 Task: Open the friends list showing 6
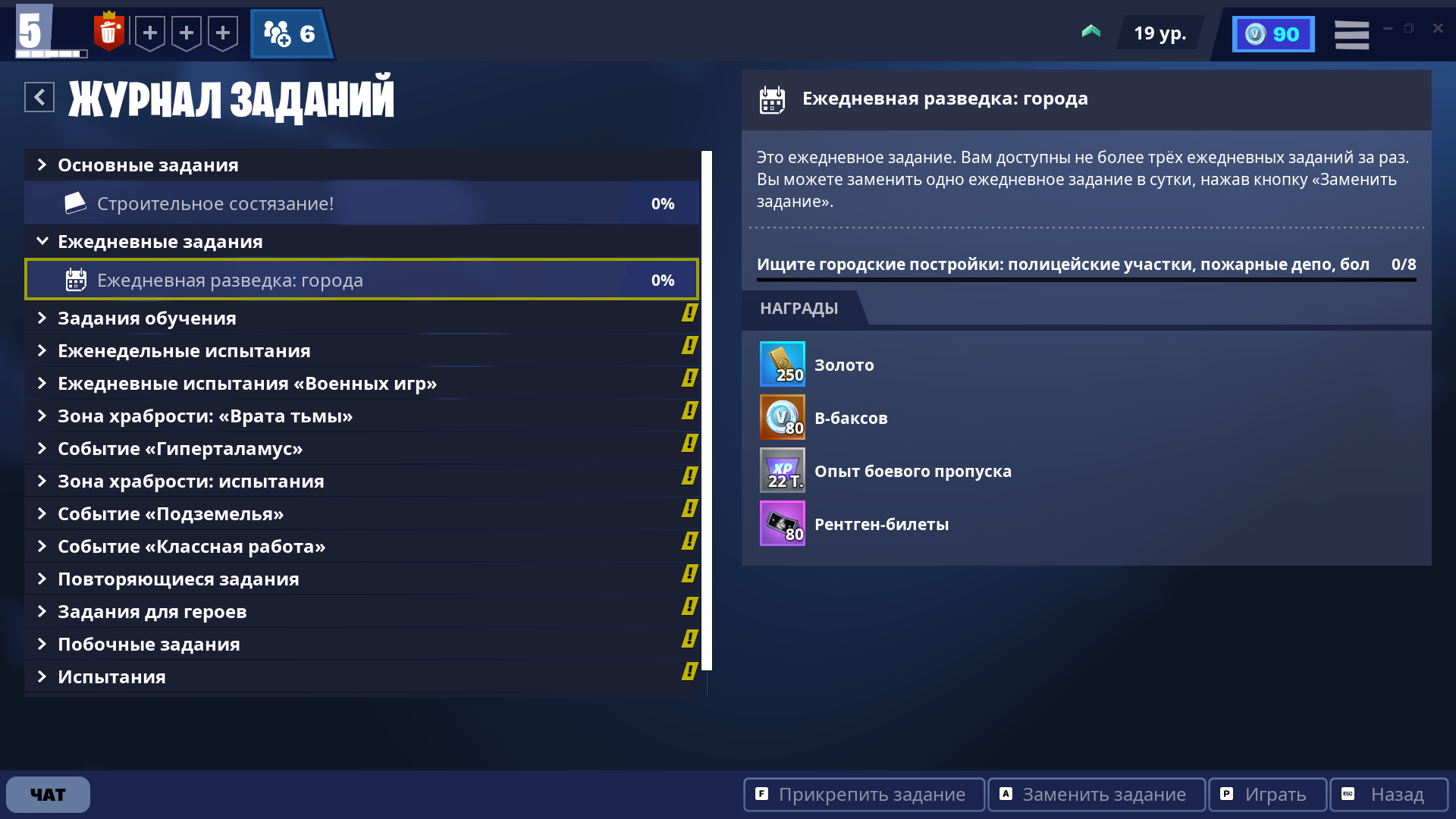click(x=291, y=33)
